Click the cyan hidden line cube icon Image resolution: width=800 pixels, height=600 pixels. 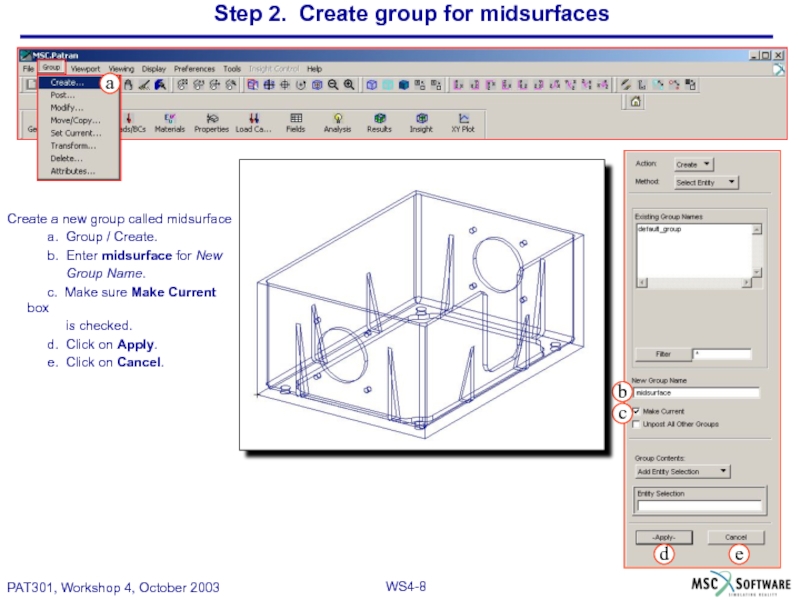click(388, 85)
